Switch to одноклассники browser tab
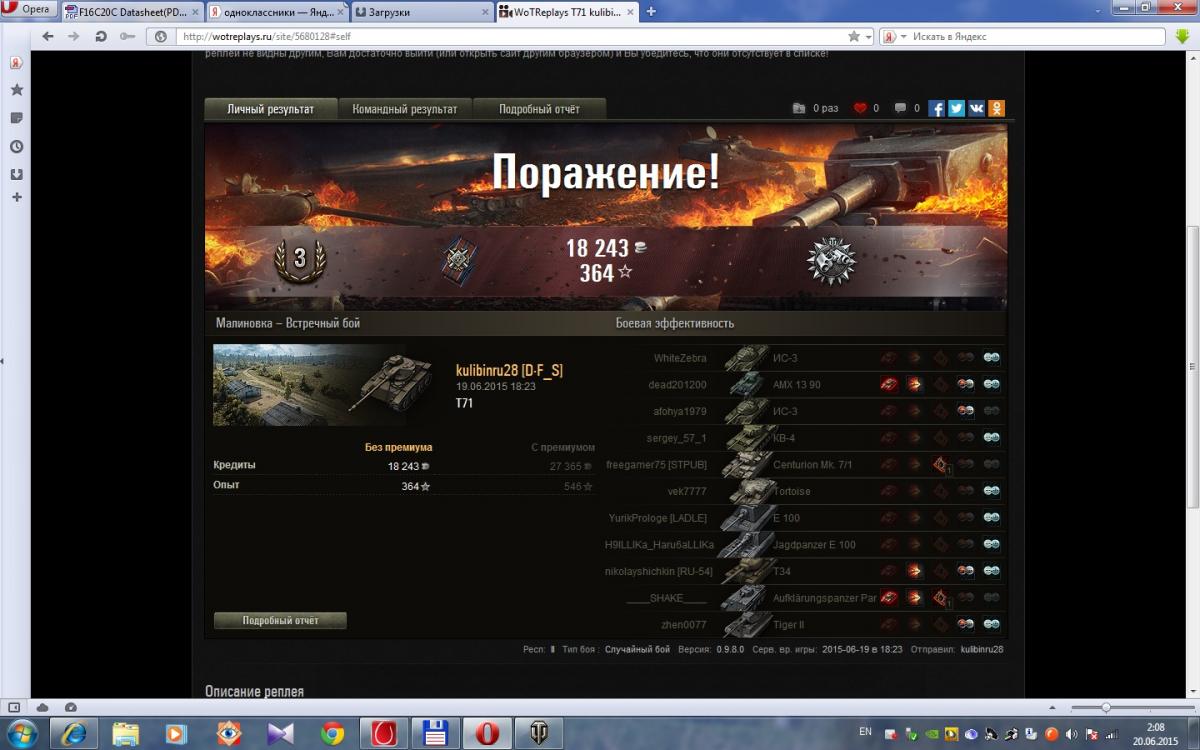 pos(278,12)
